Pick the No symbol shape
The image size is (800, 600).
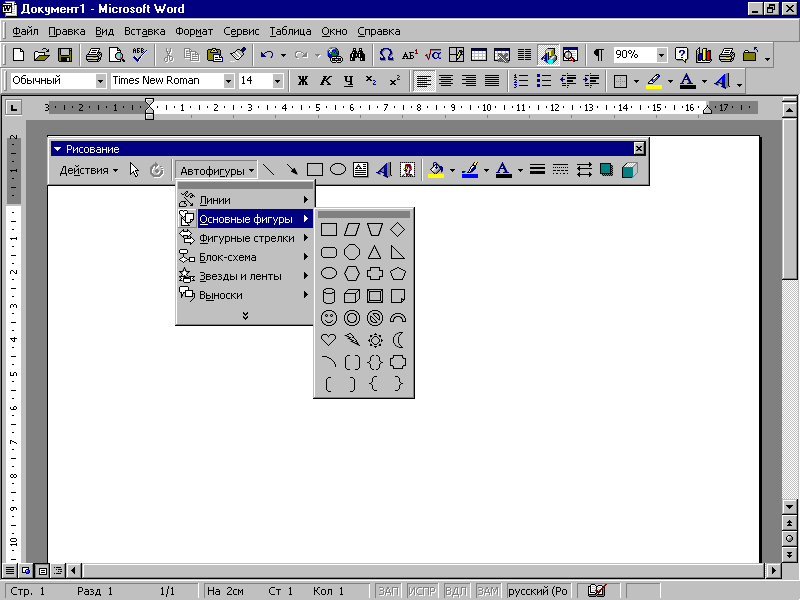tap(375, 318)
